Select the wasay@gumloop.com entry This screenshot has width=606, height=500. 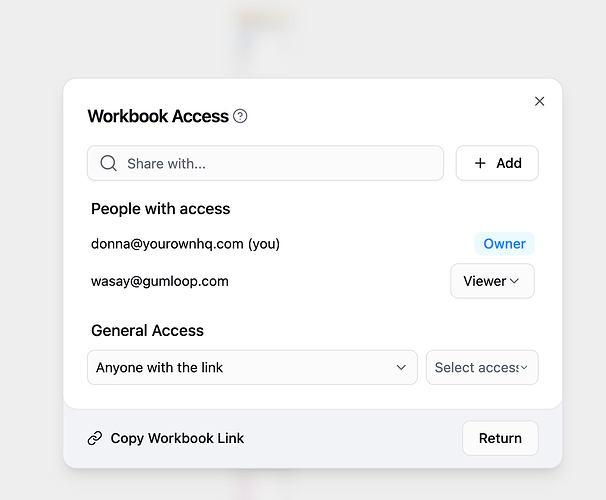[160, 281]
